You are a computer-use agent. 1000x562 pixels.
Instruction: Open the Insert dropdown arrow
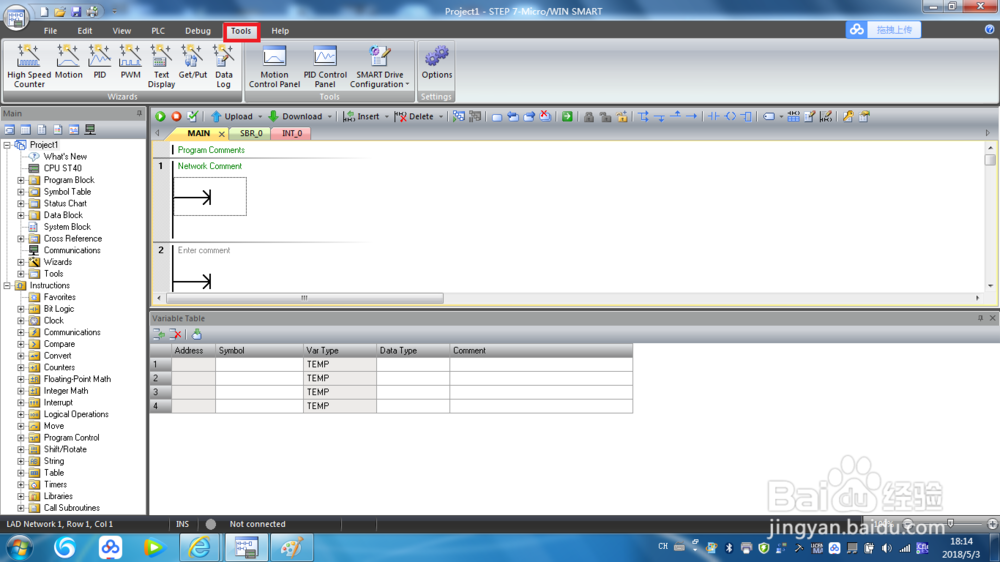386,117
